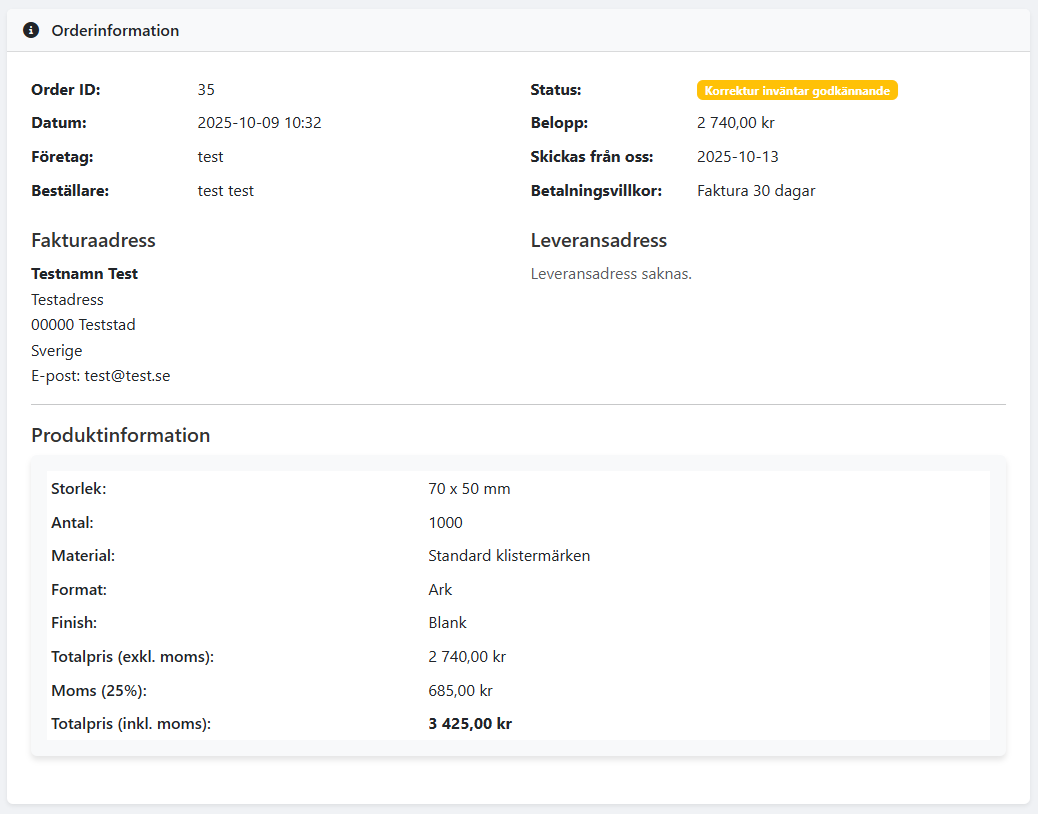1049x814 pixels.
Task: Click the size value 70 x 50 mm
Action: click(x=469, y=489)
